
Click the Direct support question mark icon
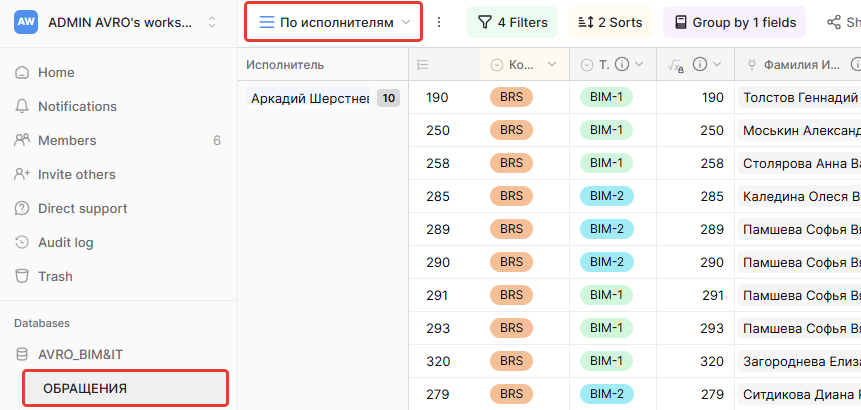click(x=22, y=209)
